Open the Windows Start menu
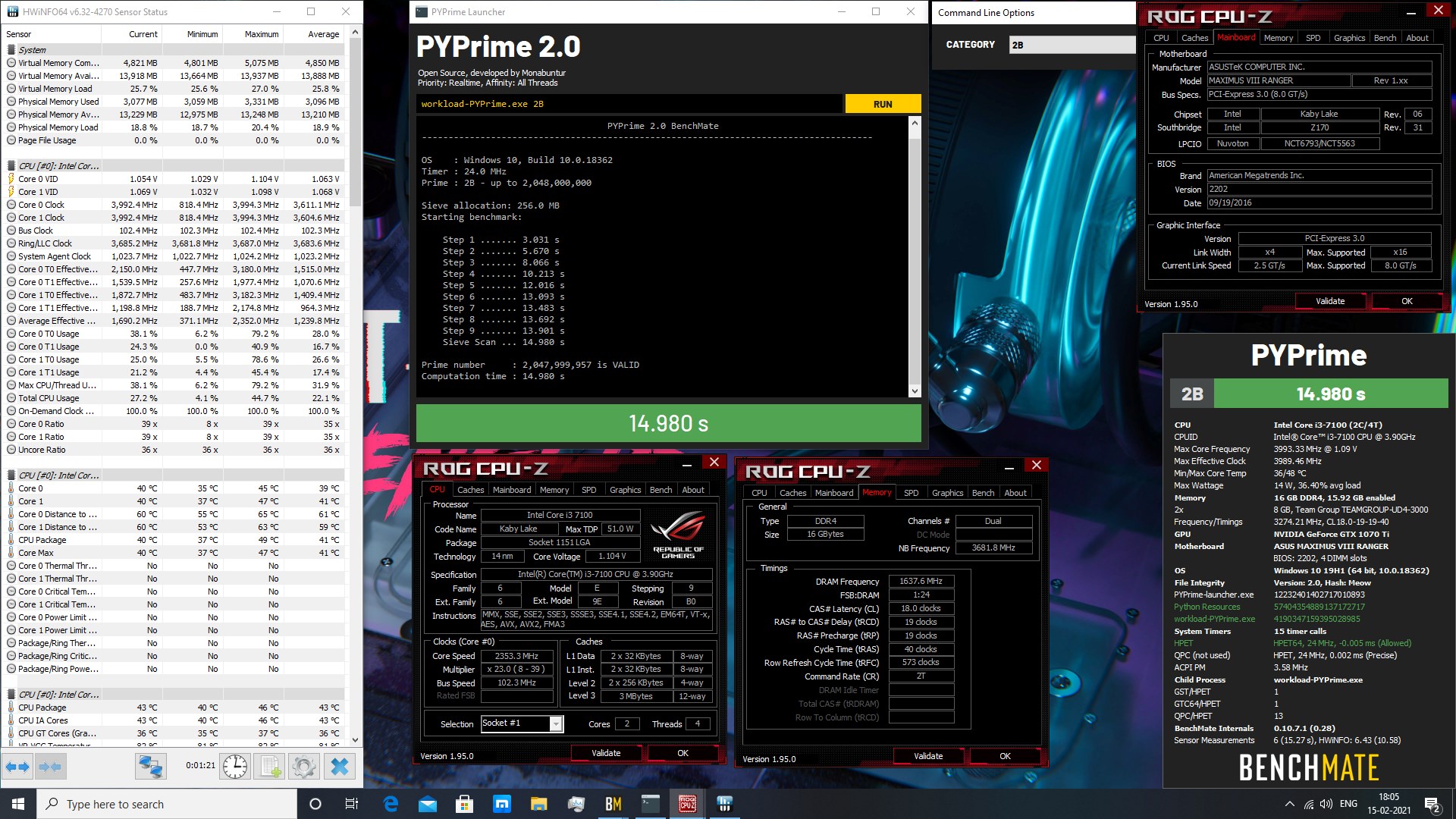1456x819 pixels. 18,804
